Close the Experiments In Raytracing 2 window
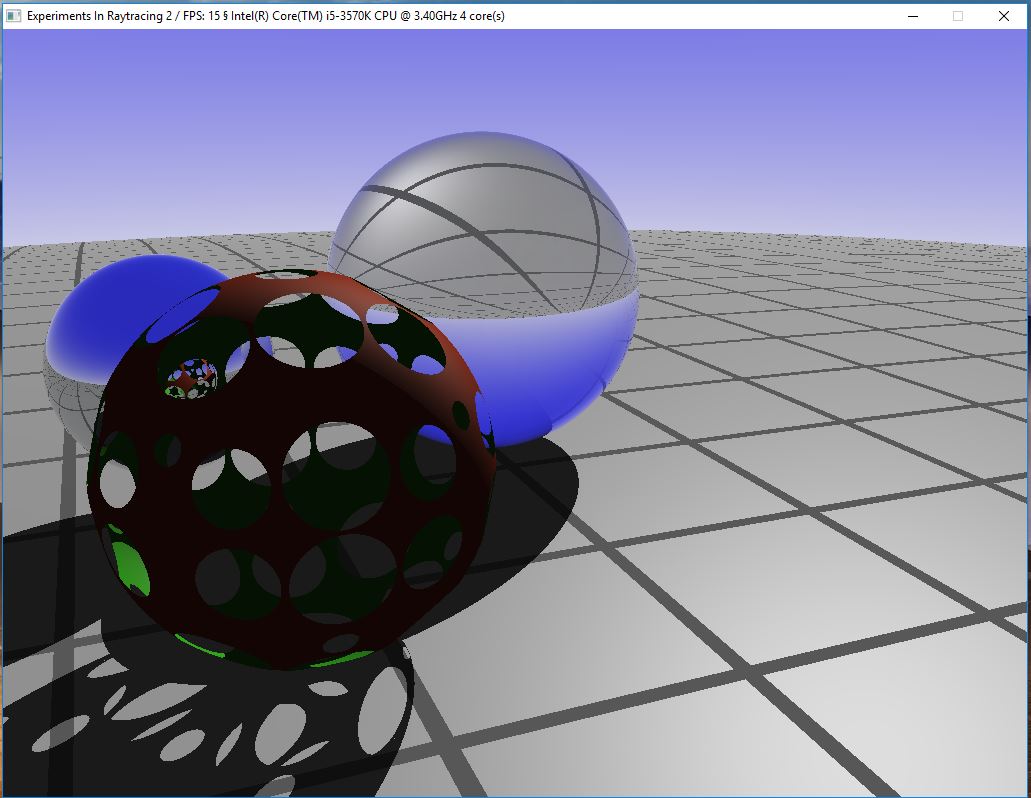Screen dimensions: 1031x798 tap(1003, 16)
